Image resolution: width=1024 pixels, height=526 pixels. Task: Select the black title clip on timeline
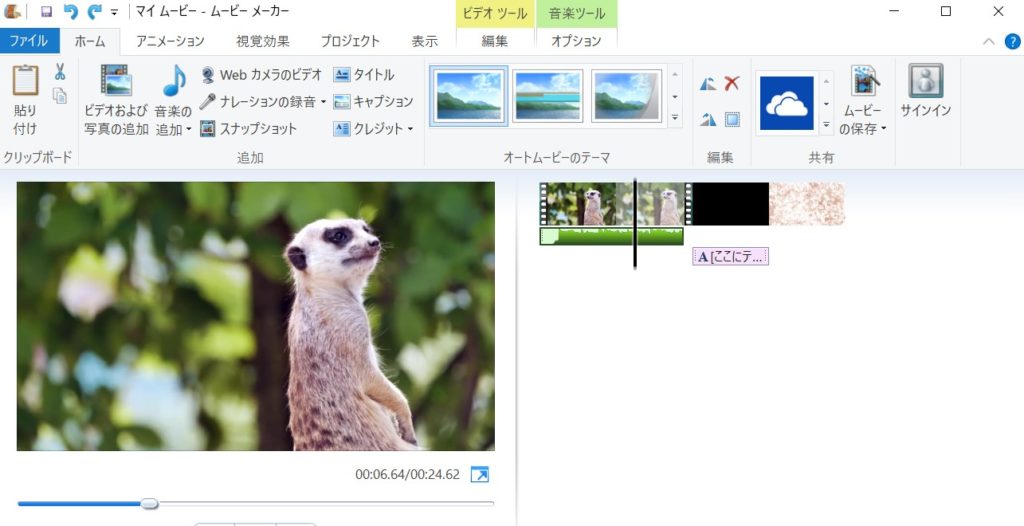point(730,204)
